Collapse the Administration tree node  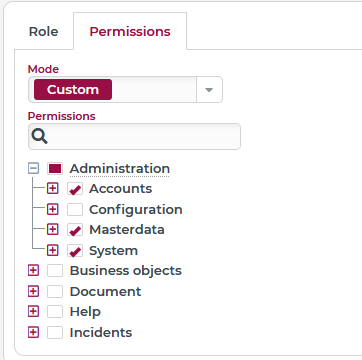(x=33, y=168)
